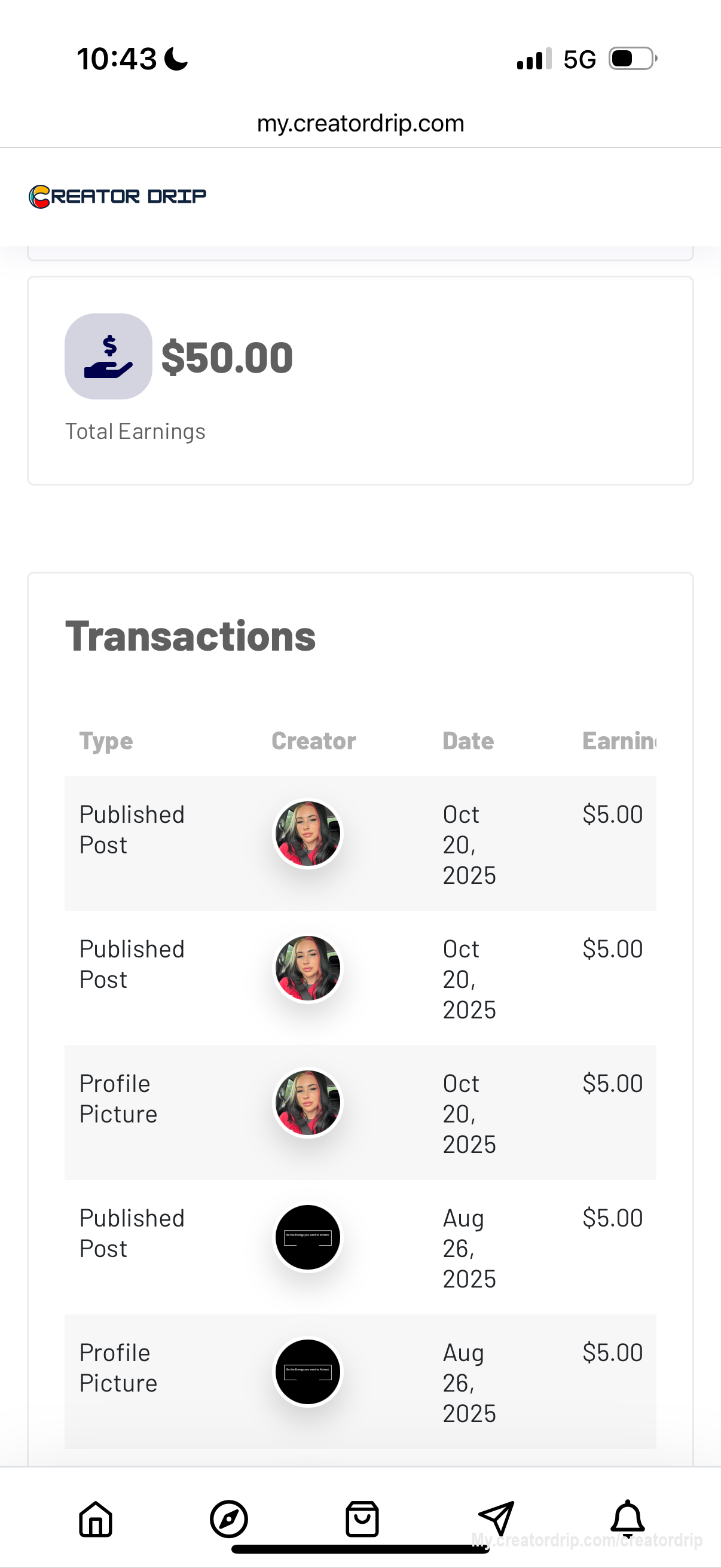Open black avatar in Aug Published Post row
This screenshot has height=1568, width=721.
[x=308, y=1237]
